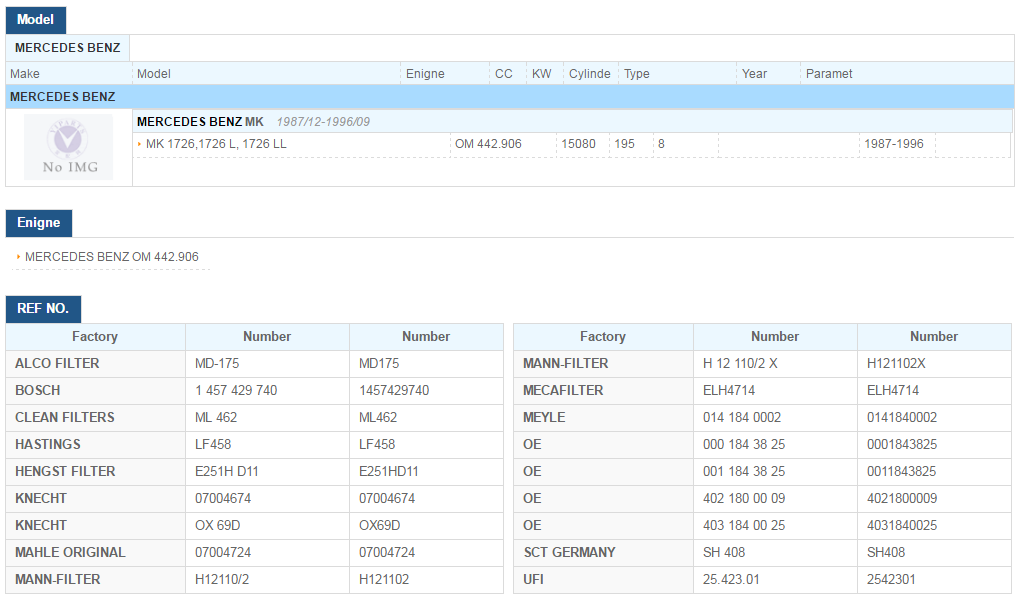Click the 1987-1996 year value
The width and height of the screenshot is (1023, 604).
894,144
